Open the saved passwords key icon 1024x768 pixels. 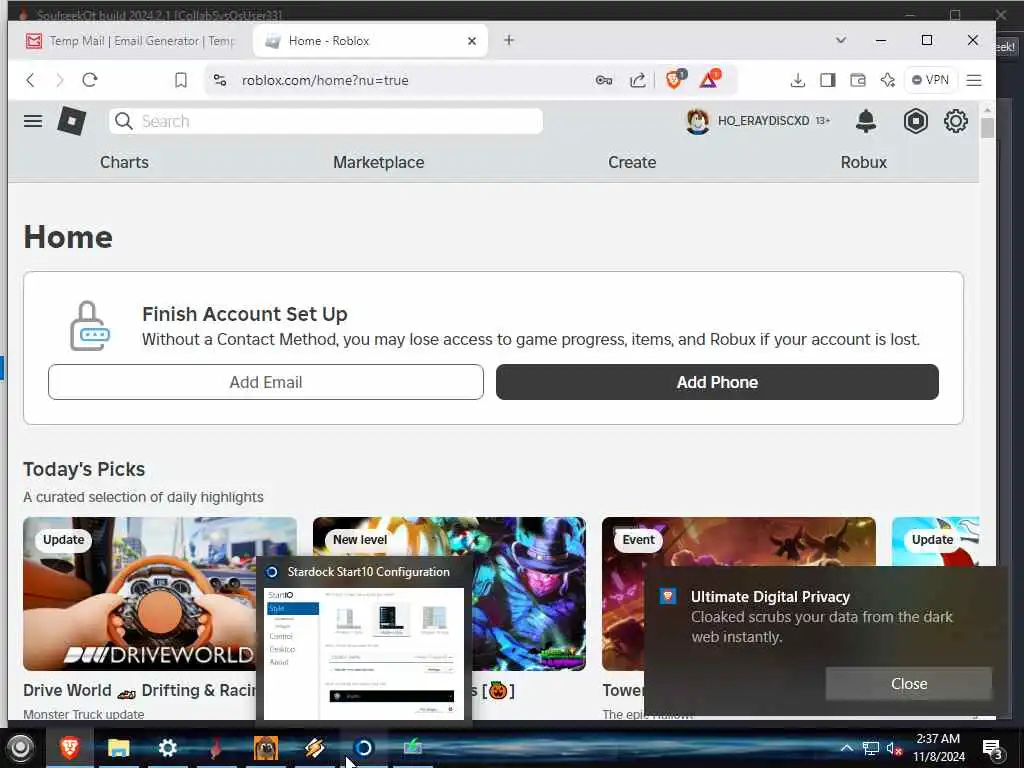click(604, 80)
